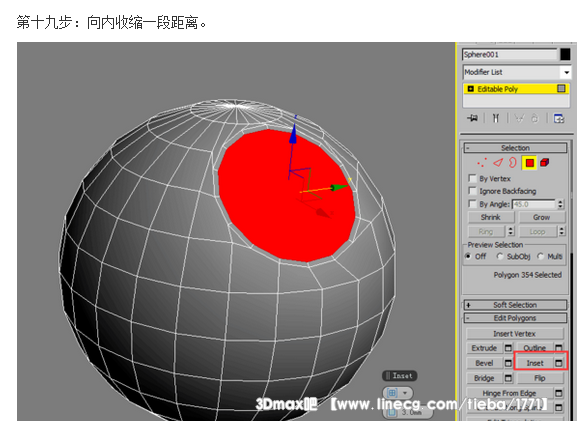Click By Angle spinner arrows

pyautogui.click(x=560, y=204)
